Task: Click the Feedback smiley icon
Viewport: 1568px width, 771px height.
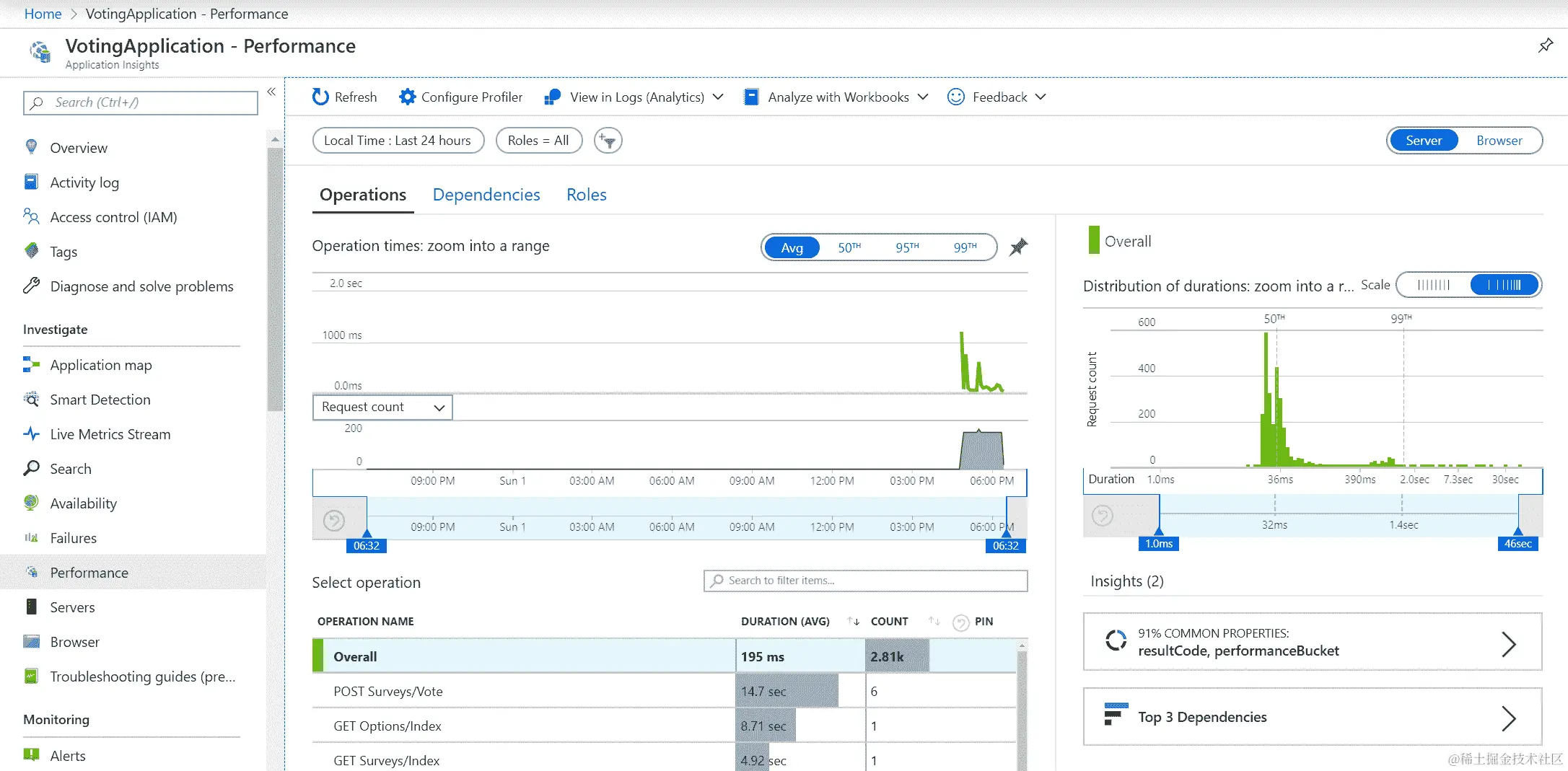Action: pos(956,97)
